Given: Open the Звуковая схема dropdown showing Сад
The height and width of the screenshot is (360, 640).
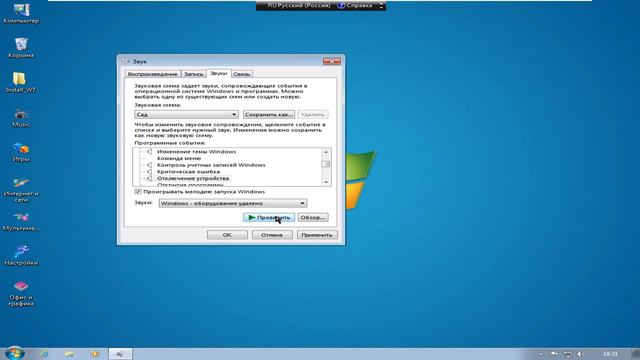Looking at the screenshot, I should pyautogui.click(x=186, y=114).
